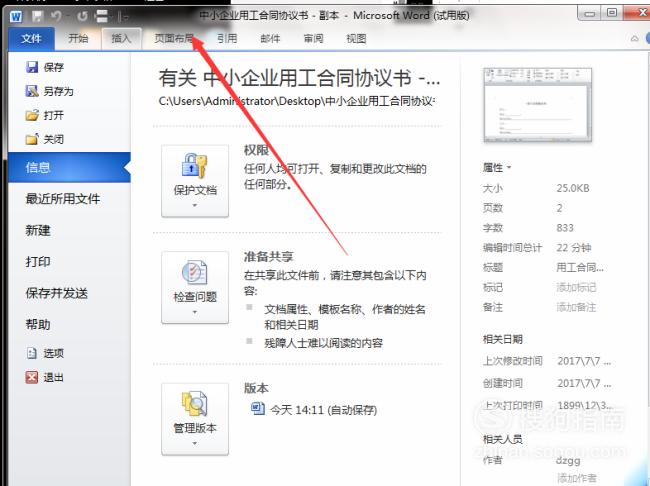
Task: Click the undo icon in Quick Access Toolbar
Action: click(56, 17)
